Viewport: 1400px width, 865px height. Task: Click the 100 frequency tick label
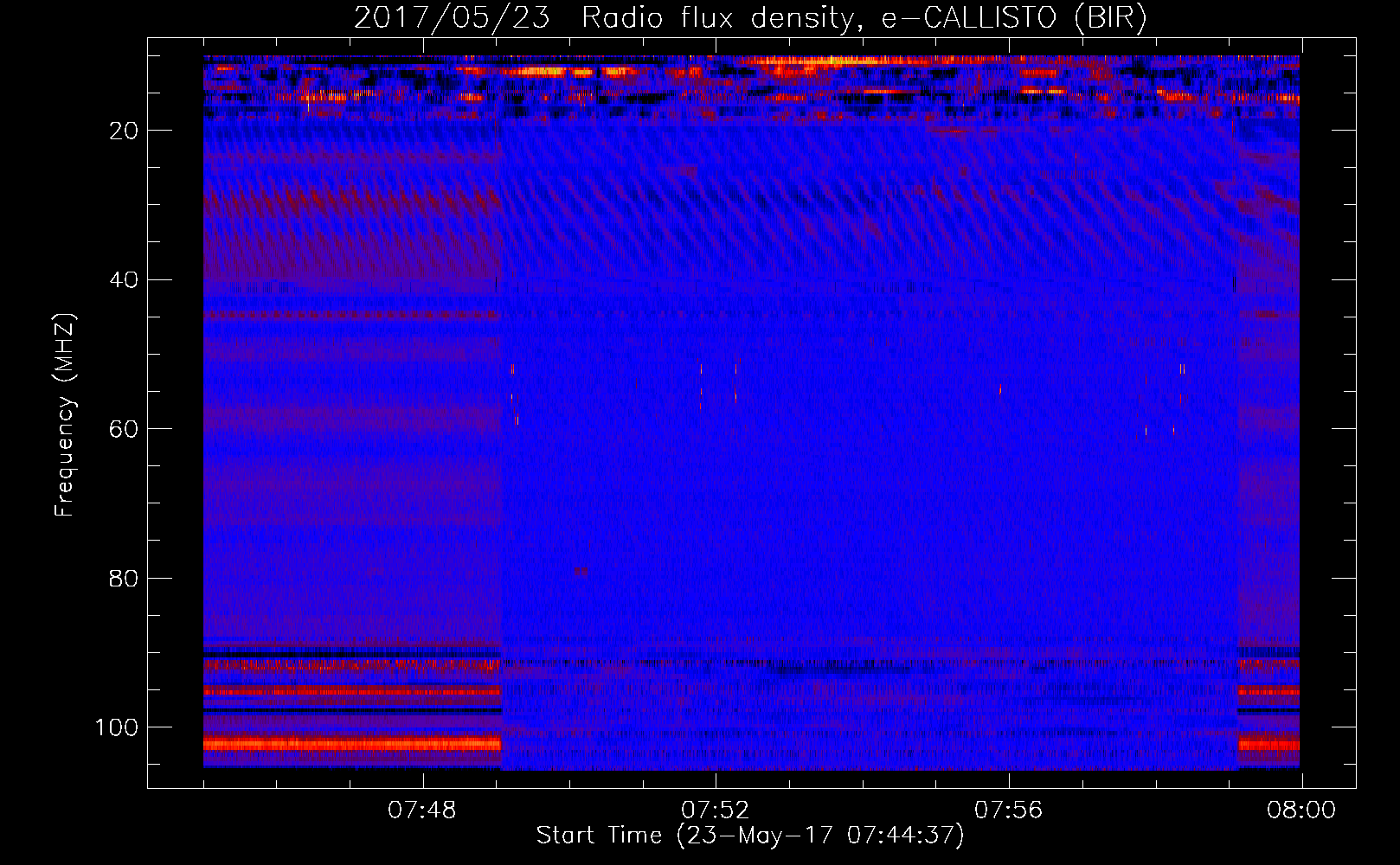(x=117, y=727)
